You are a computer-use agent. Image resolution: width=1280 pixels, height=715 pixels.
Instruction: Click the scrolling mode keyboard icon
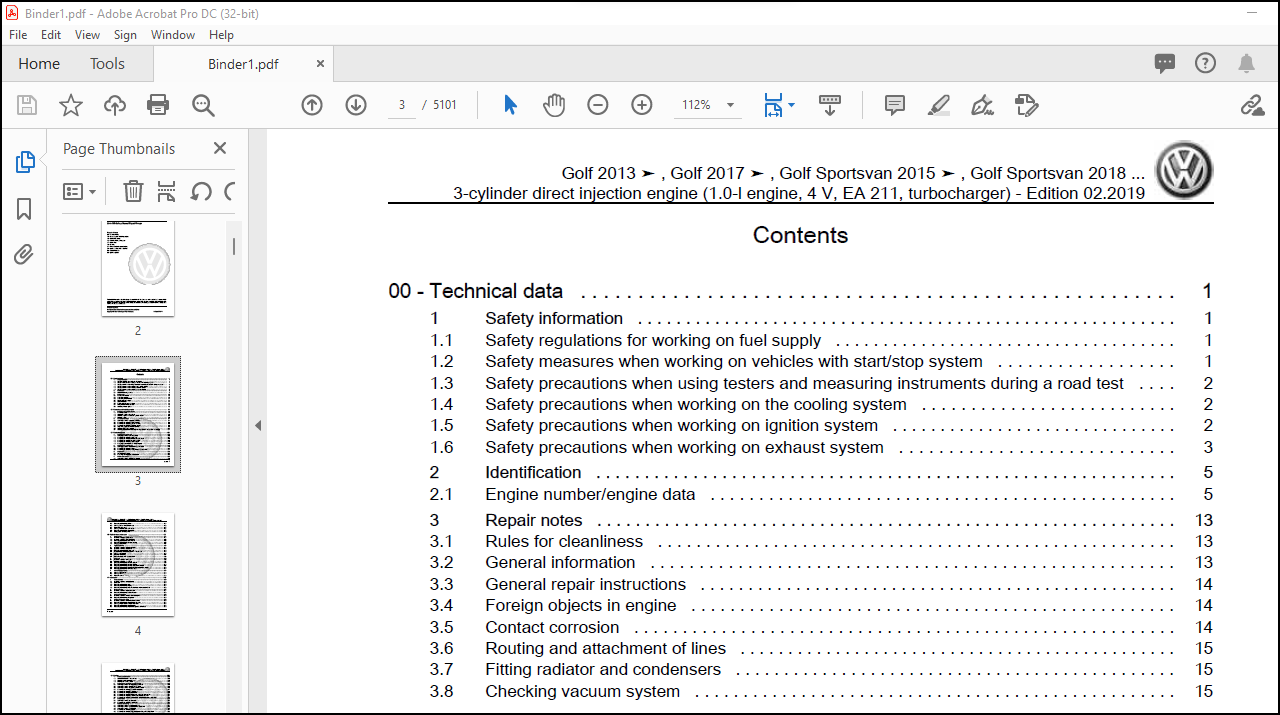pyautogui.click(x=830, y=105)
